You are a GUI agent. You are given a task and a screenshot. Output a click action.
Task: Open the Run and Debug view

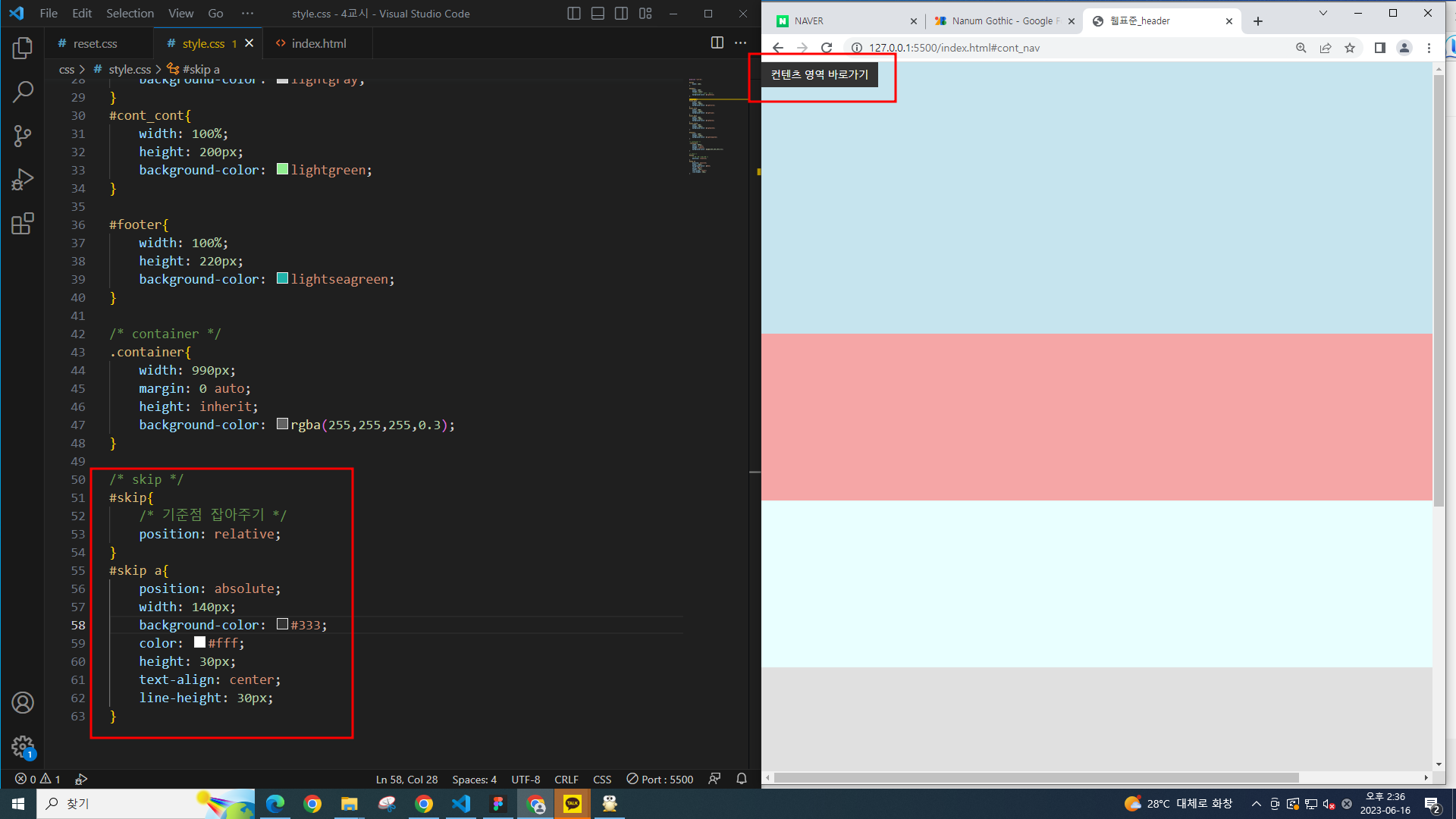click(23, 180)
